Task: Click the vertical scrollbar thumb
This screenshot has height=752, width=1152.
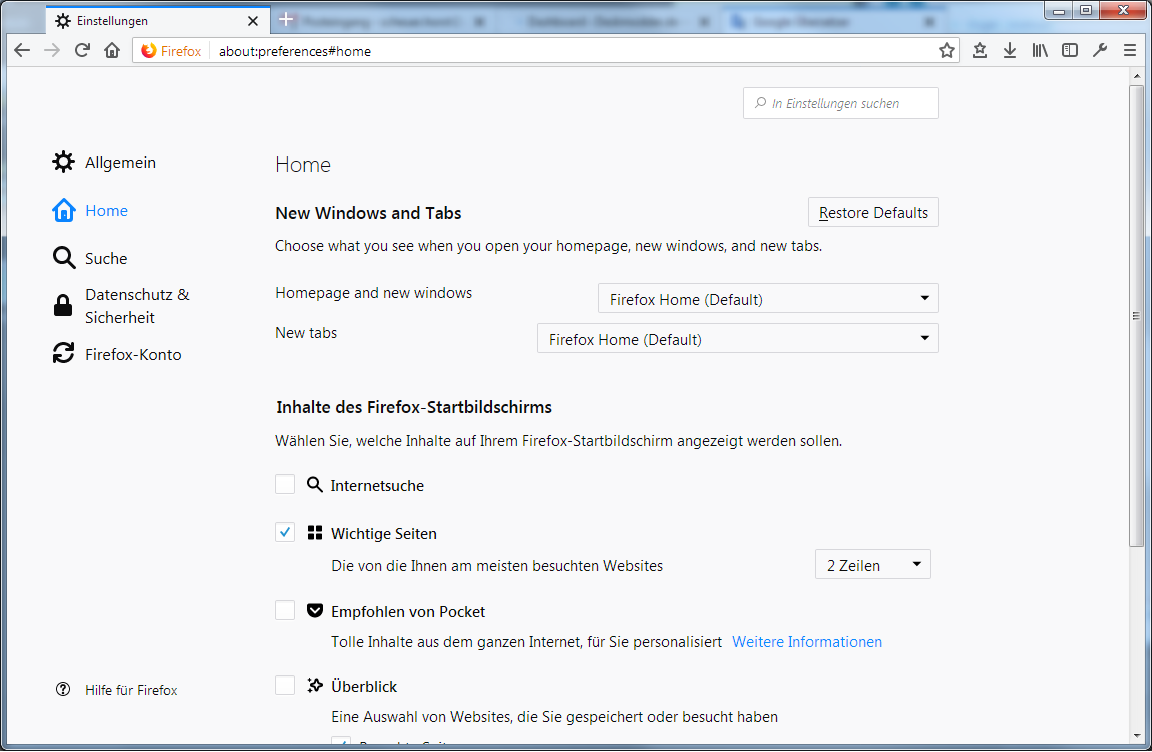Action: tap(1137, 316)
